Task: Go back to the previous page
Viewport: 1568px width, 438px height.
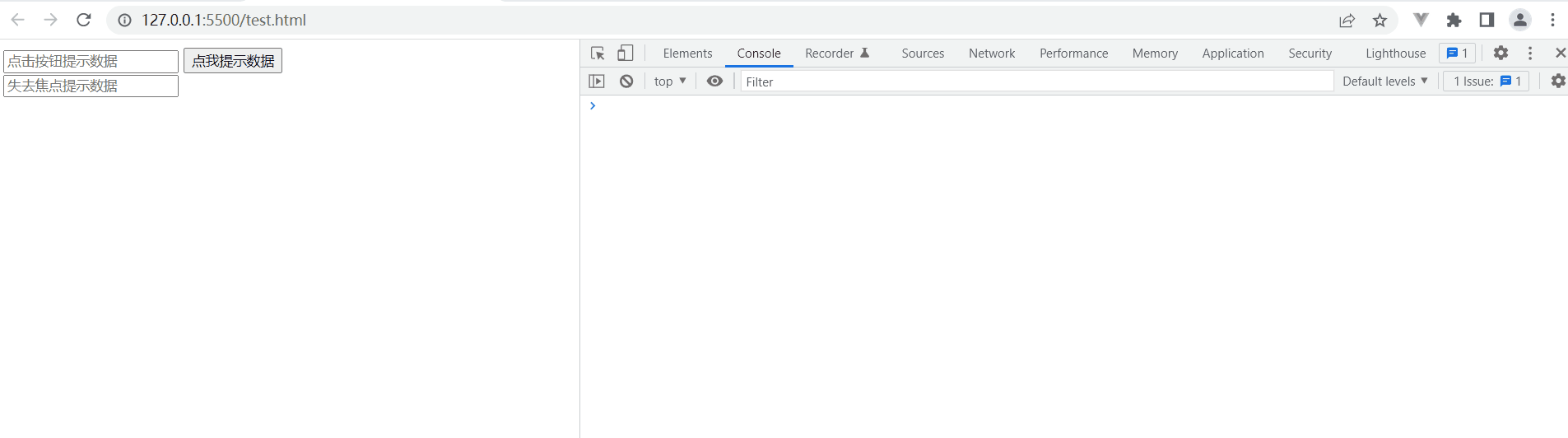Action: tap(17, 20)
